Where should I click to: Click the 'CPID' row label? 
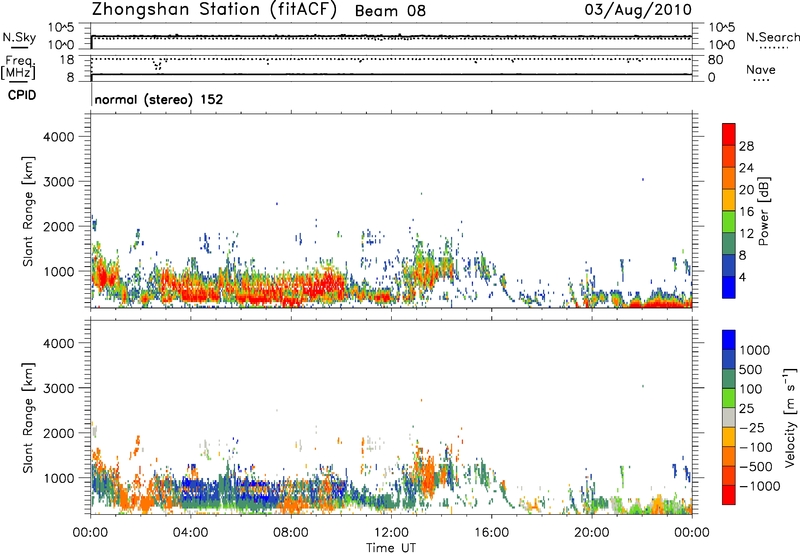click(x=22, y=95)
